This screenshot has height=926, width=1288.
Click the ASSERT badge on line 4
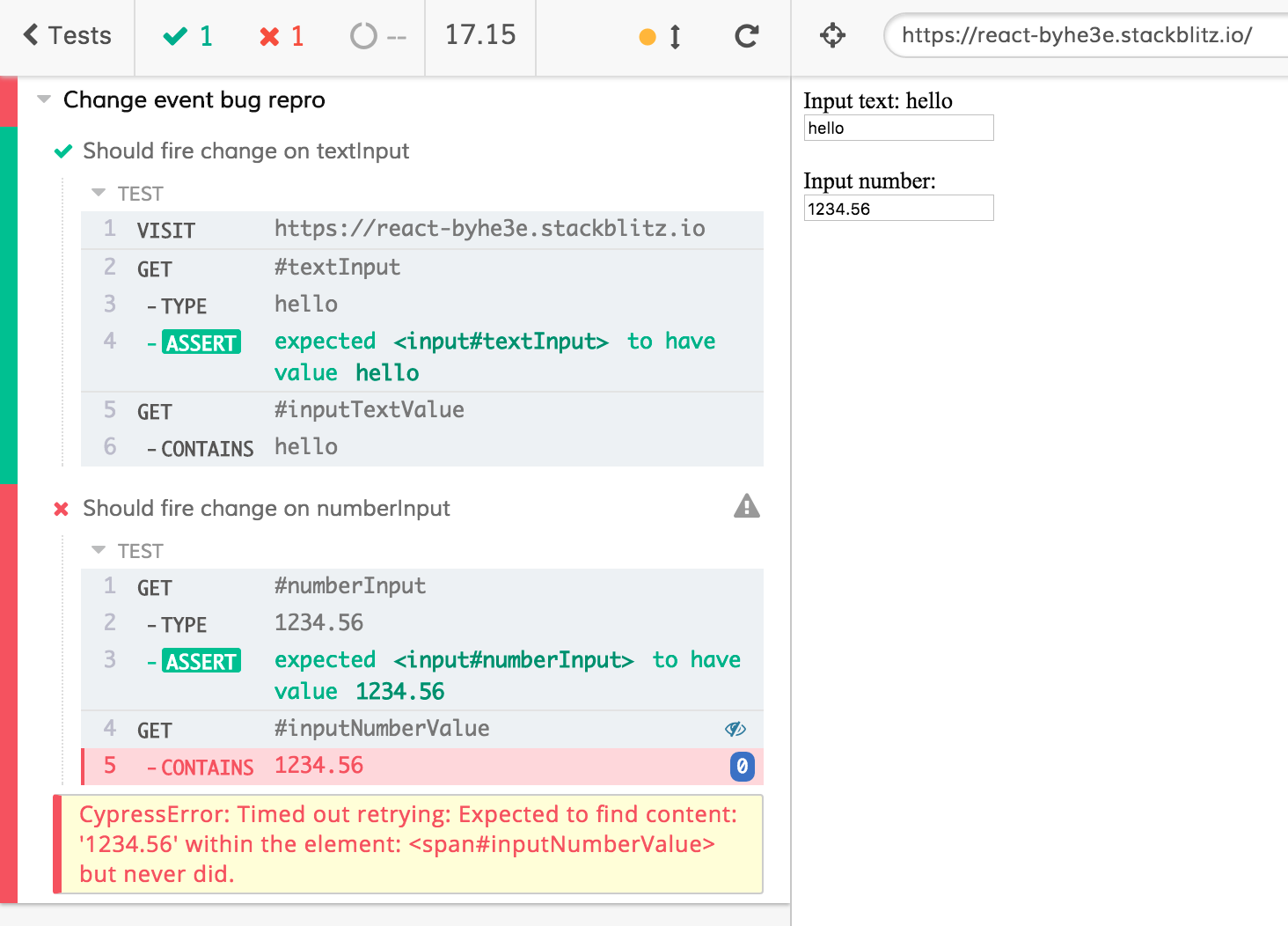click(201, 342)
